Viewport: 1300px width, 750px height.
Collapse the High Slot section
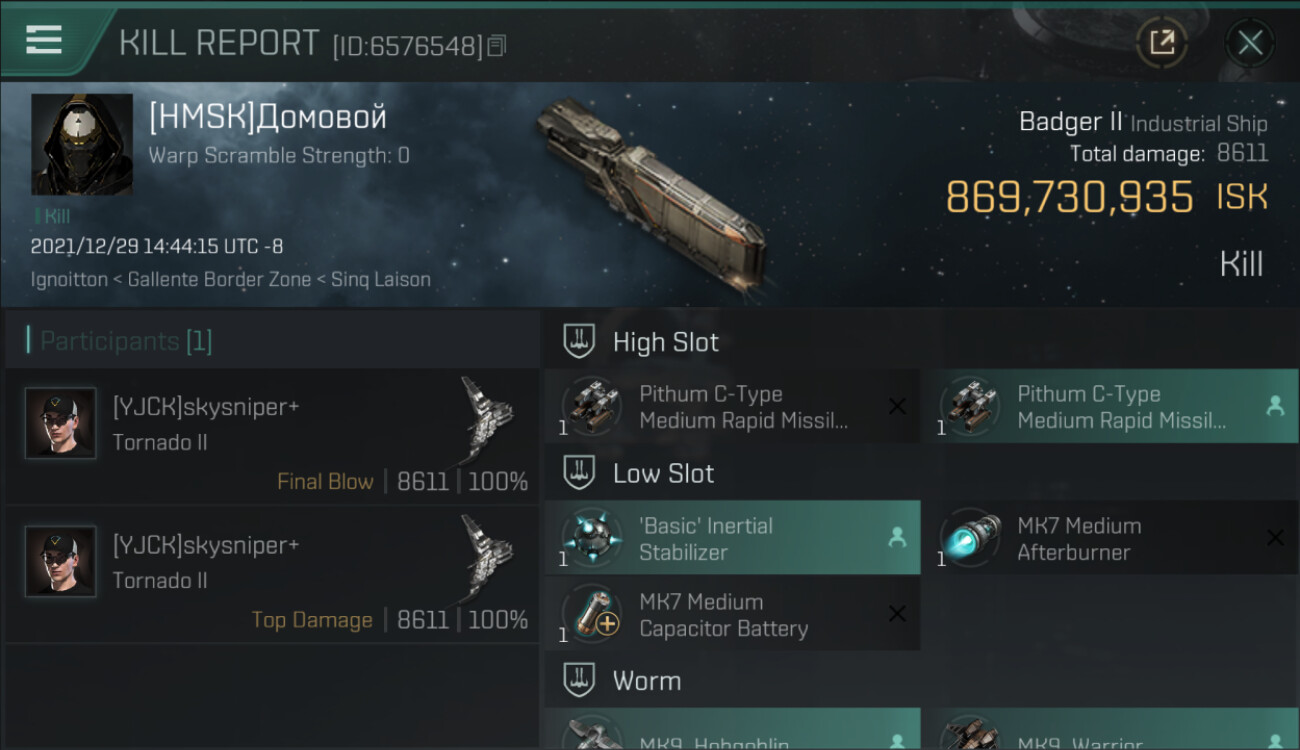580,342
